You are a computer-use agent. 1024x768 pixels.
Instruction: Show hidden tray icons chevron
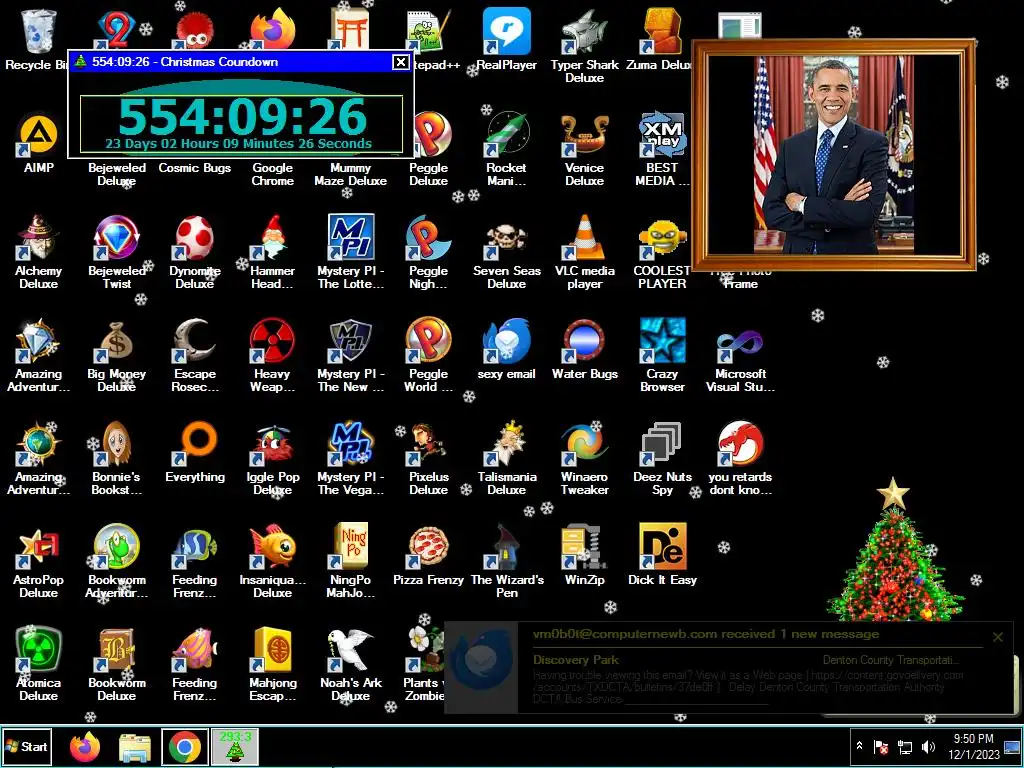pos(859,746)
